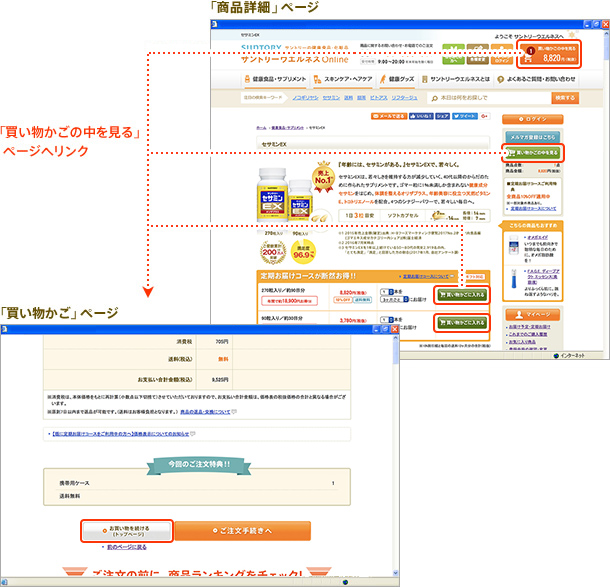Click the orange 検索する search button

565,98
